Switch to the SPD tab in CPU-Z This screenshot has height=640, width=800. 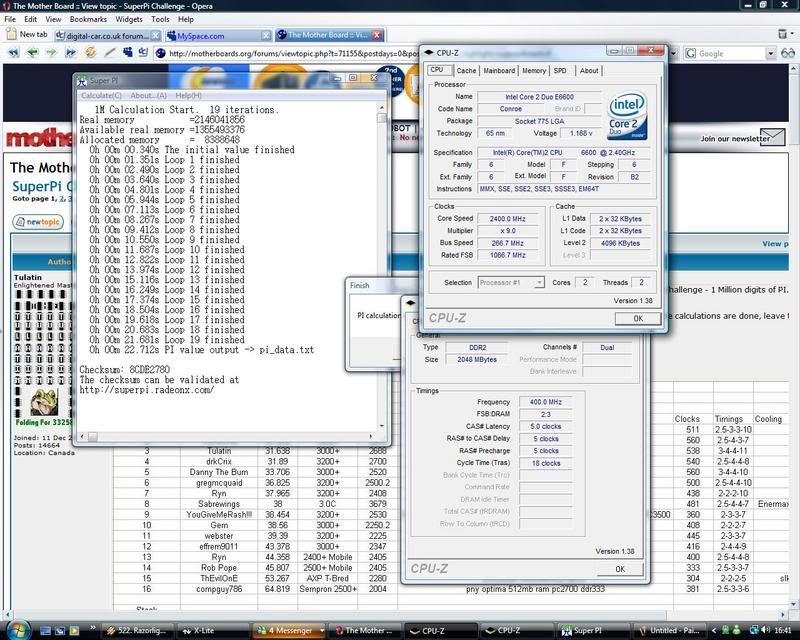click(560, 71)
